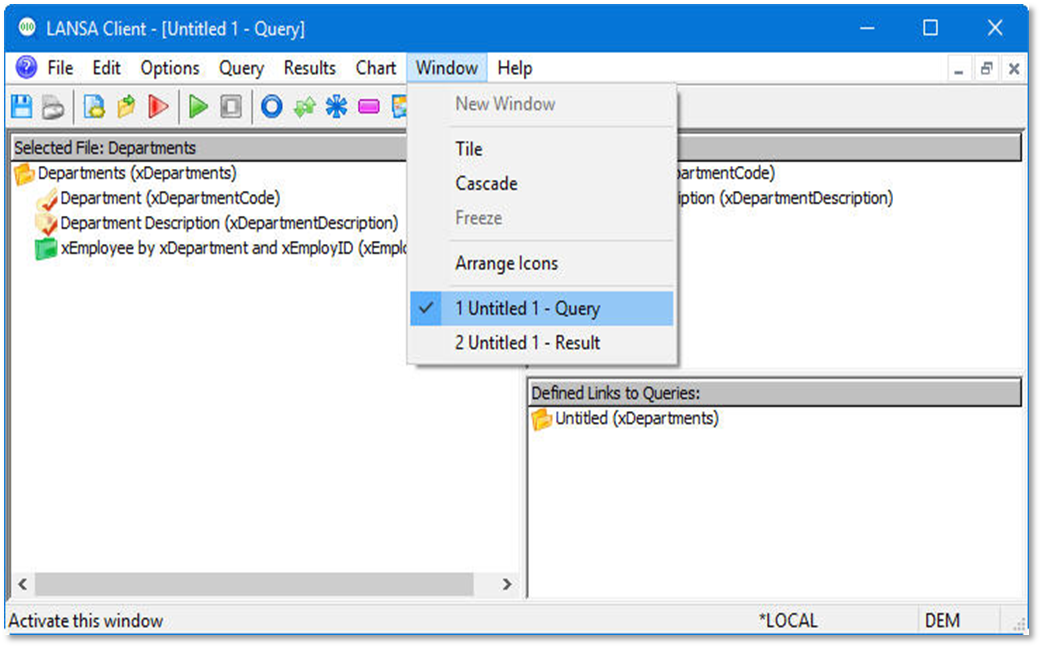Image resolution: width=1041 pixels, height=647 pixels.
Task: Click the partially hidden xDepartmentDescription item in the right panel
Action: [785, 198]
